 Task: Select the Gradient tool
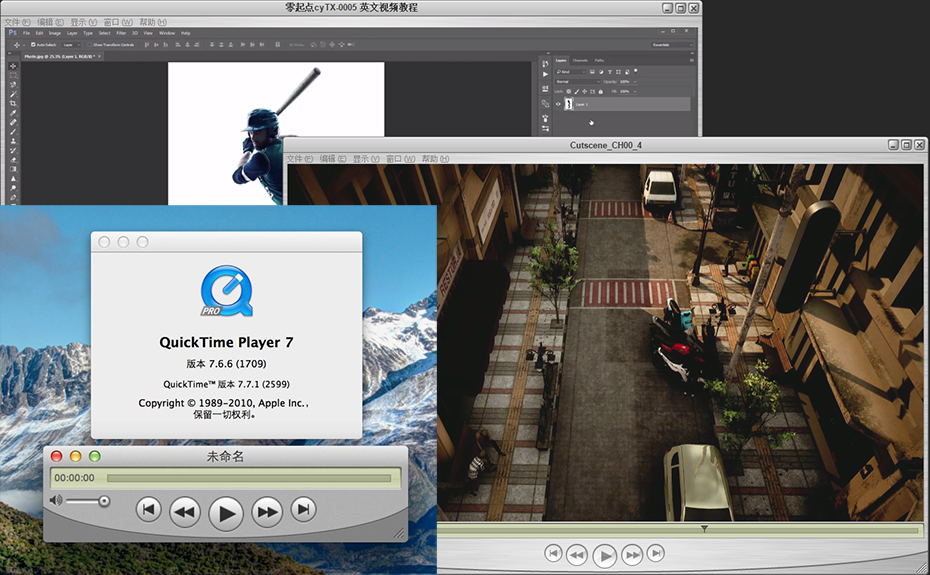click(x=13, y=169)
